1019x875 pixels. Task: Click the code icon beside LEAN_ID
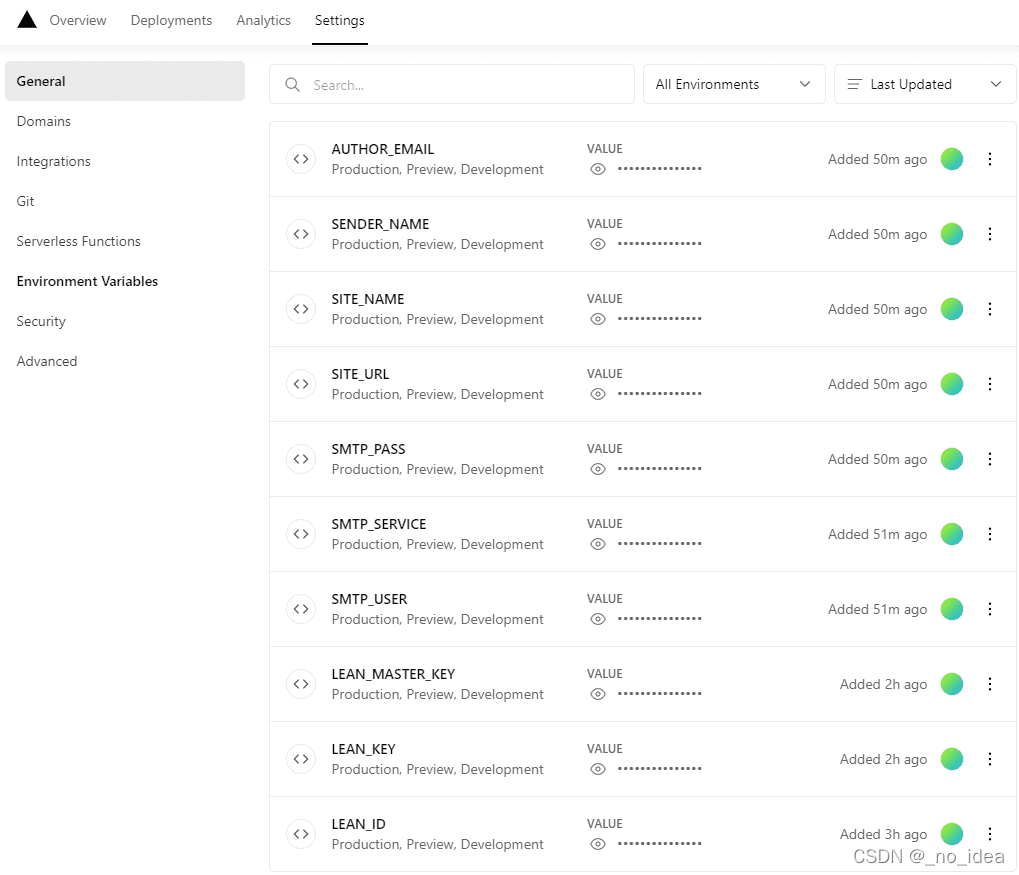301,834
